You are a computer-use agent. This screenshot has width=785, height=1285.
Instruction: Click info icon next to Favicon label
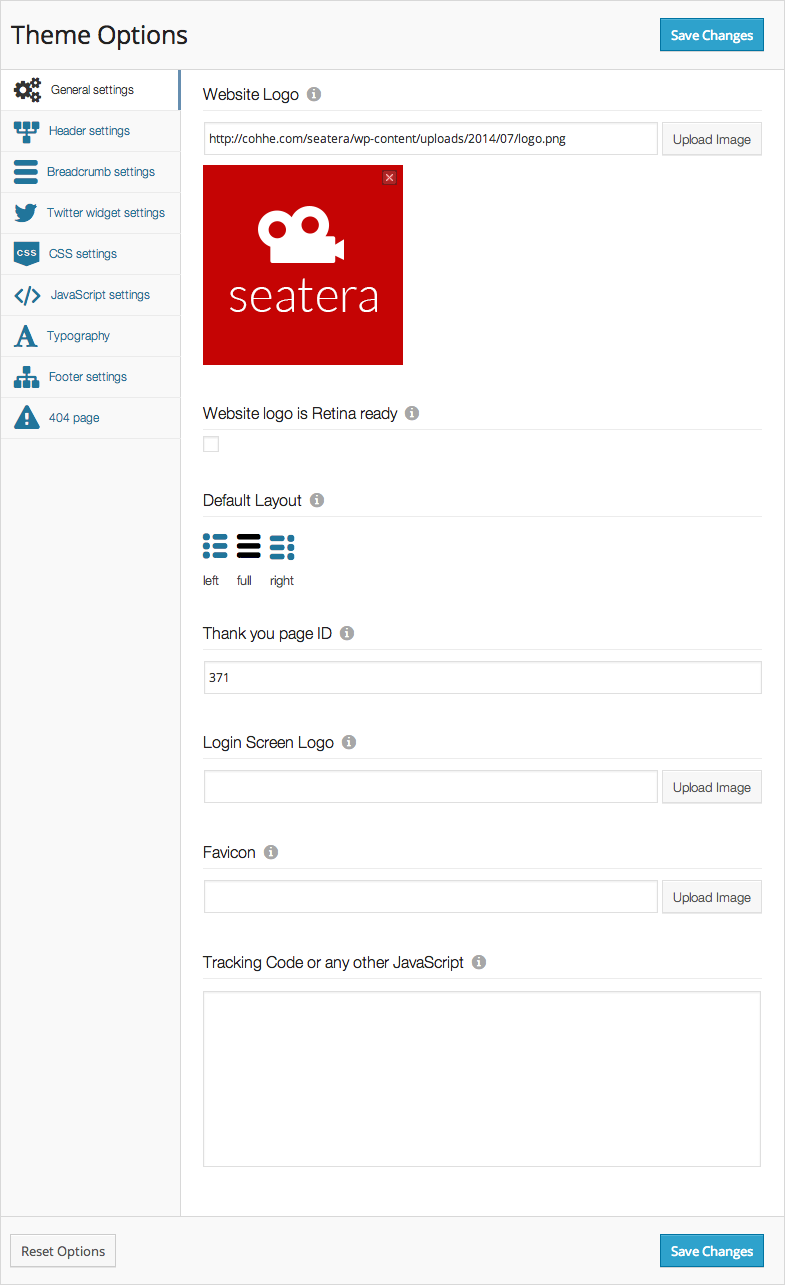coord(271,852)
